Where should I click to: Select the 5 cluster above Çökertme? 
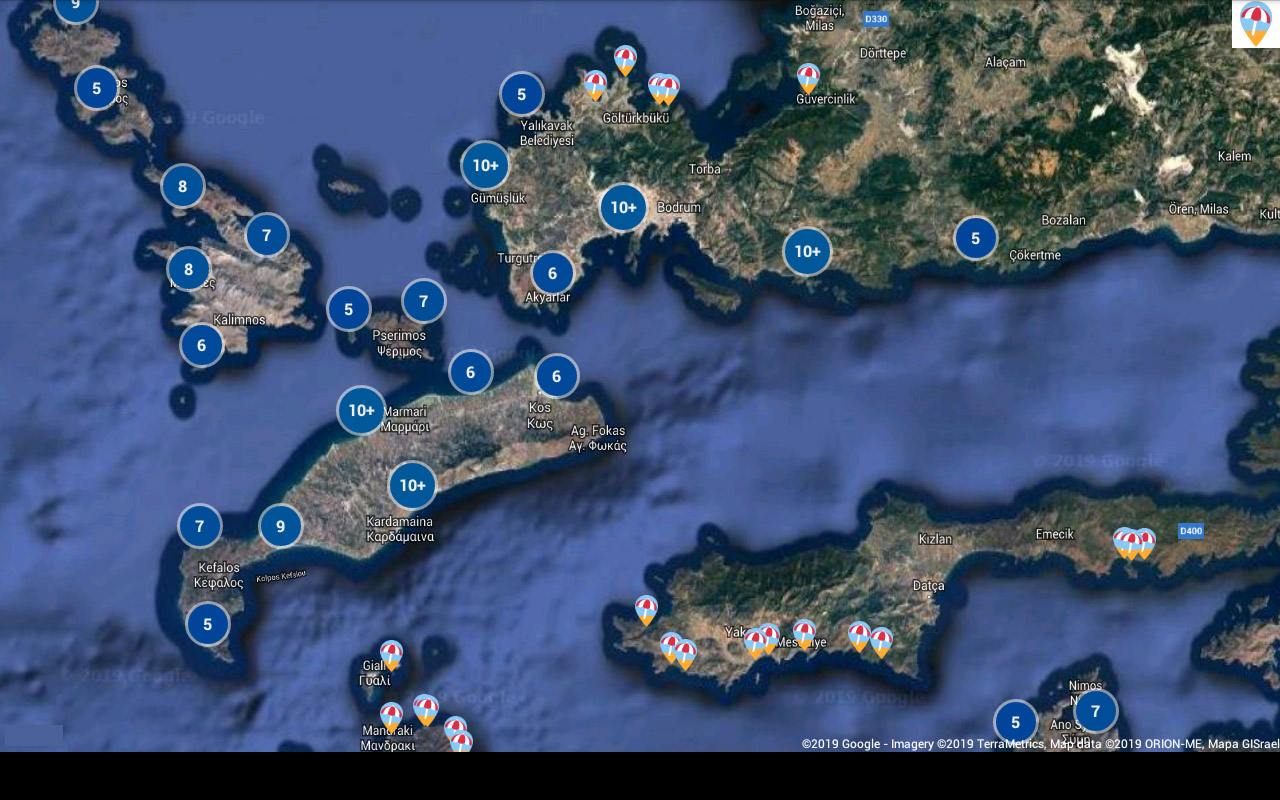pyautogui.click(x=975, y=238)
